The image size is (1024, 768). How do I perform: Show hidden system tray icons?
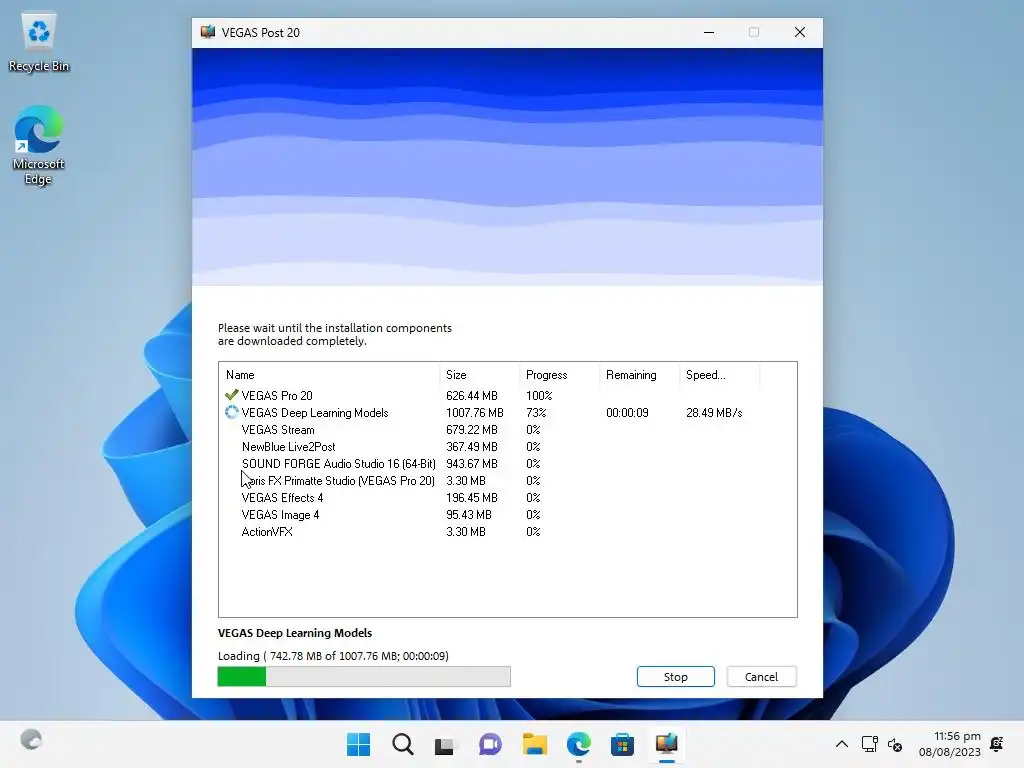point(842,744)
